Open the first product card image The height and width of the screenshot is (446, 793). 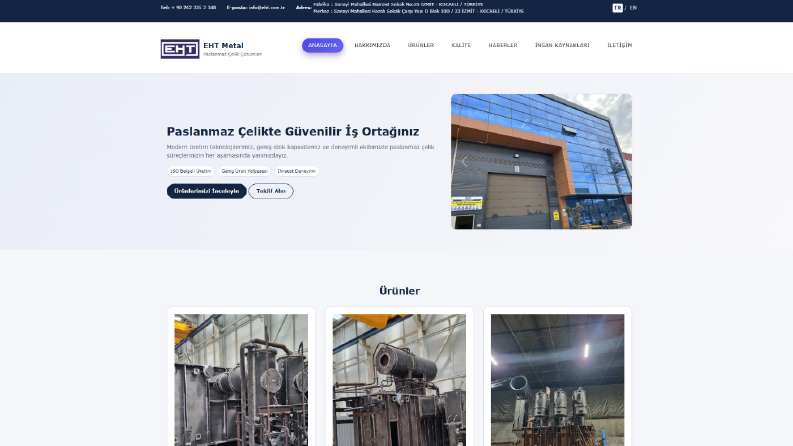241,380
